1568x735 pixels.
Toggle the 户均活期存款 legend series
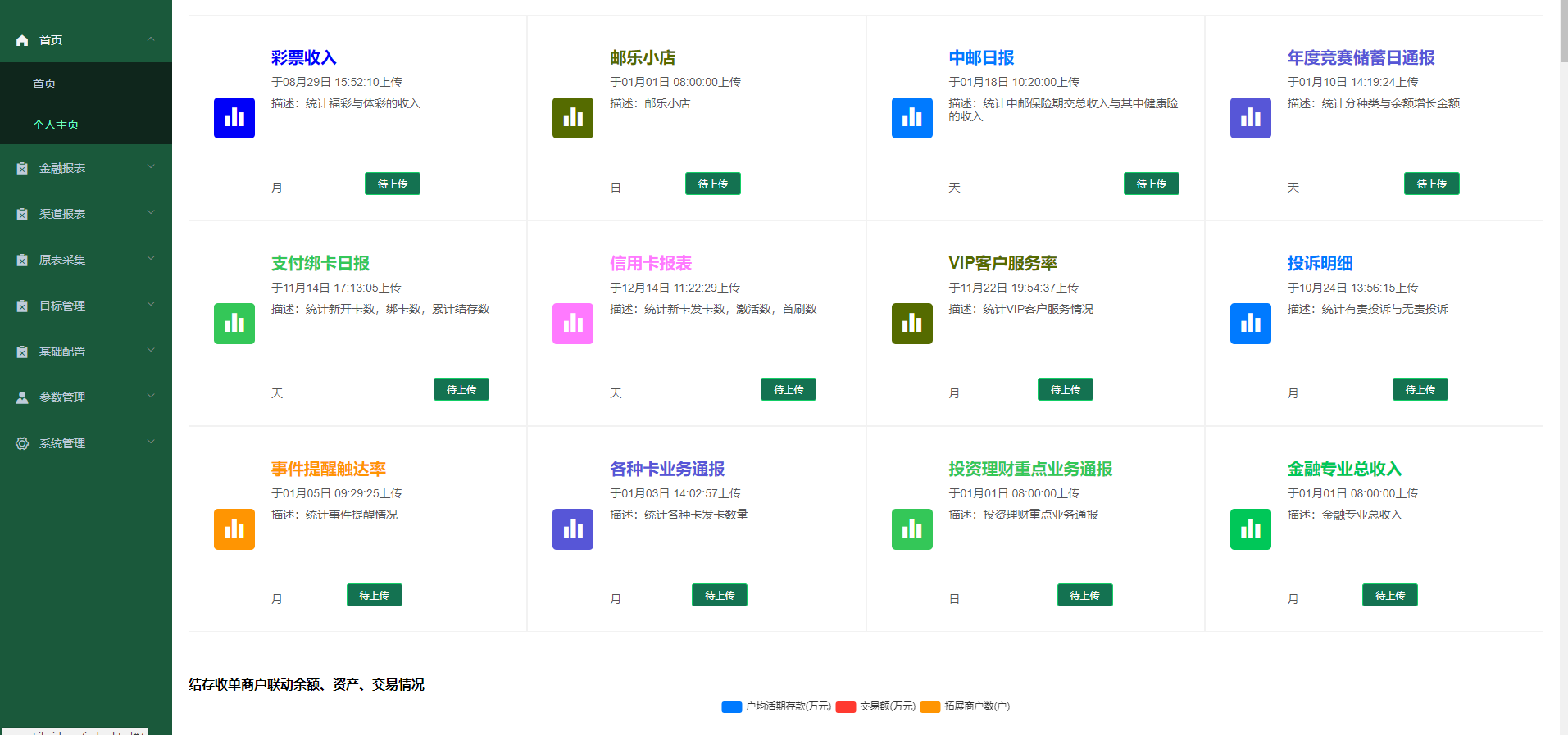tap(776, 706)
